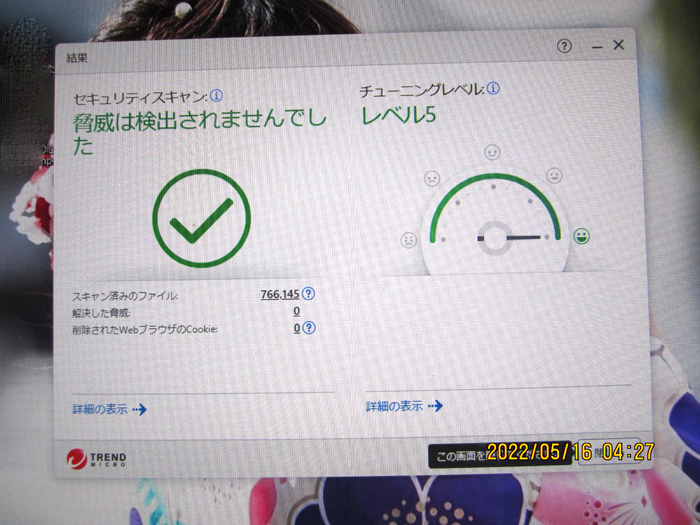Viewport: 700px width, 525px height.
Task: Click the smiling face above the gauge
Action: (492, 152)
